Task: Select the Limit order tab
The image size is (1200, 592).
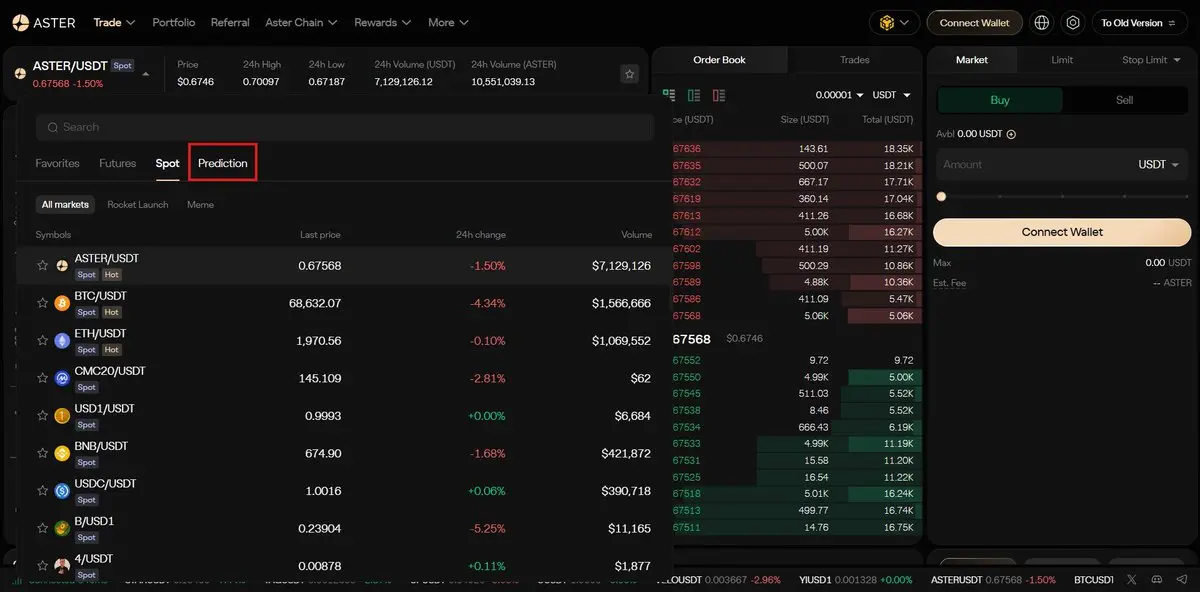Action: (1062, 60)
